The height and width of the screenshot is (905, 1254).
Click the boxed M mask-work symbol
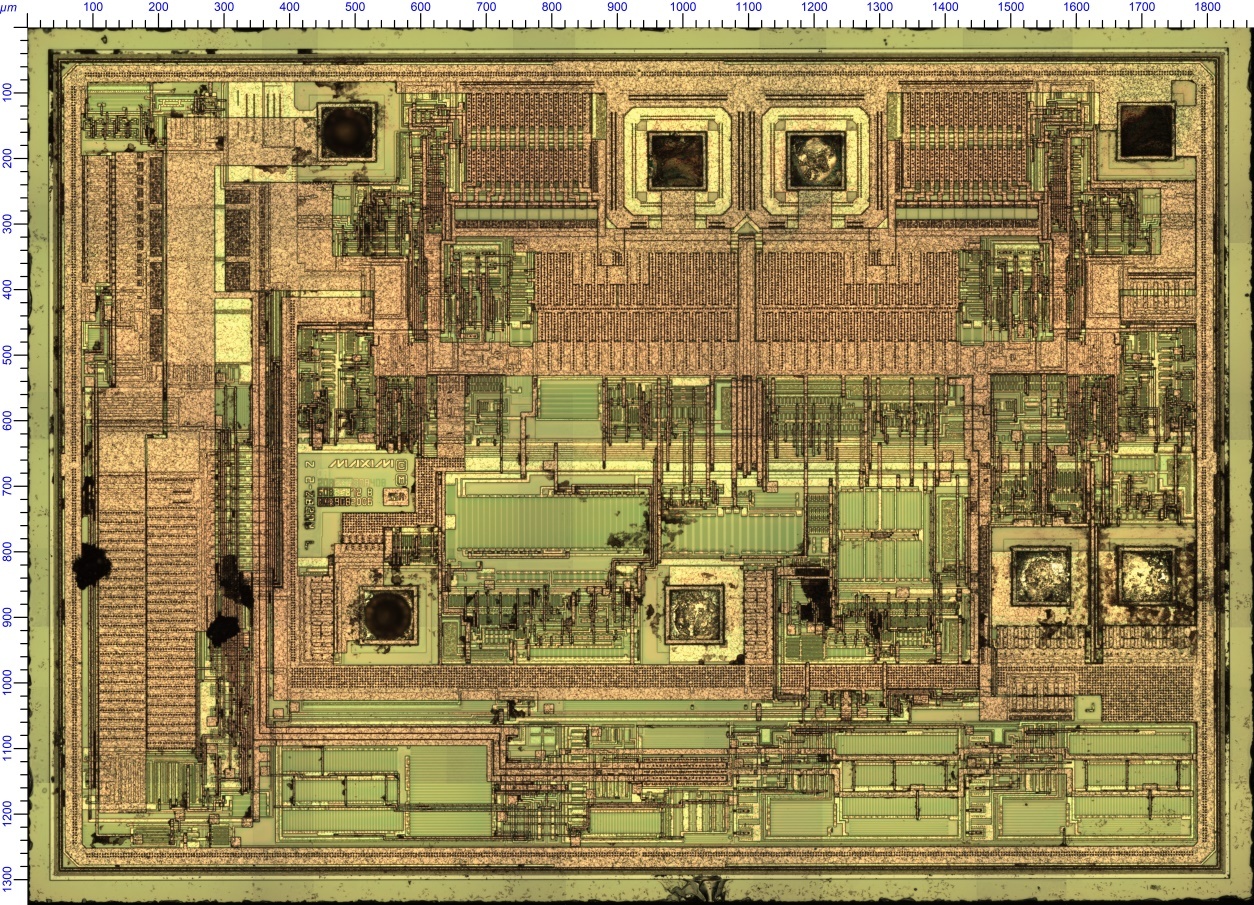pyautogui.click(x=401, y=480)
